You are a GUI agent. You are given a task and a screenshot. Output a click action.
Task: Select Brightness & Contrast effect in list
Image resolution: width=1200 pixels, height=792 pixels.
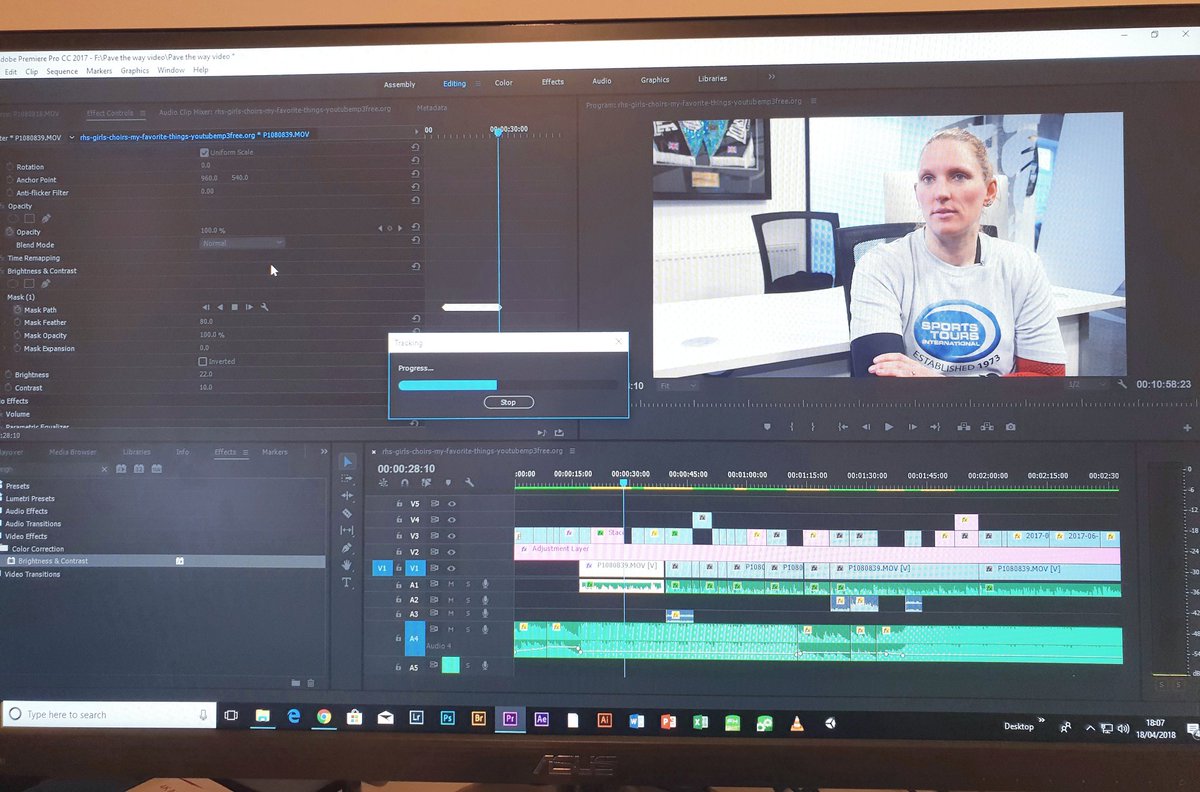pyautogui.click(x=163, y=561)
